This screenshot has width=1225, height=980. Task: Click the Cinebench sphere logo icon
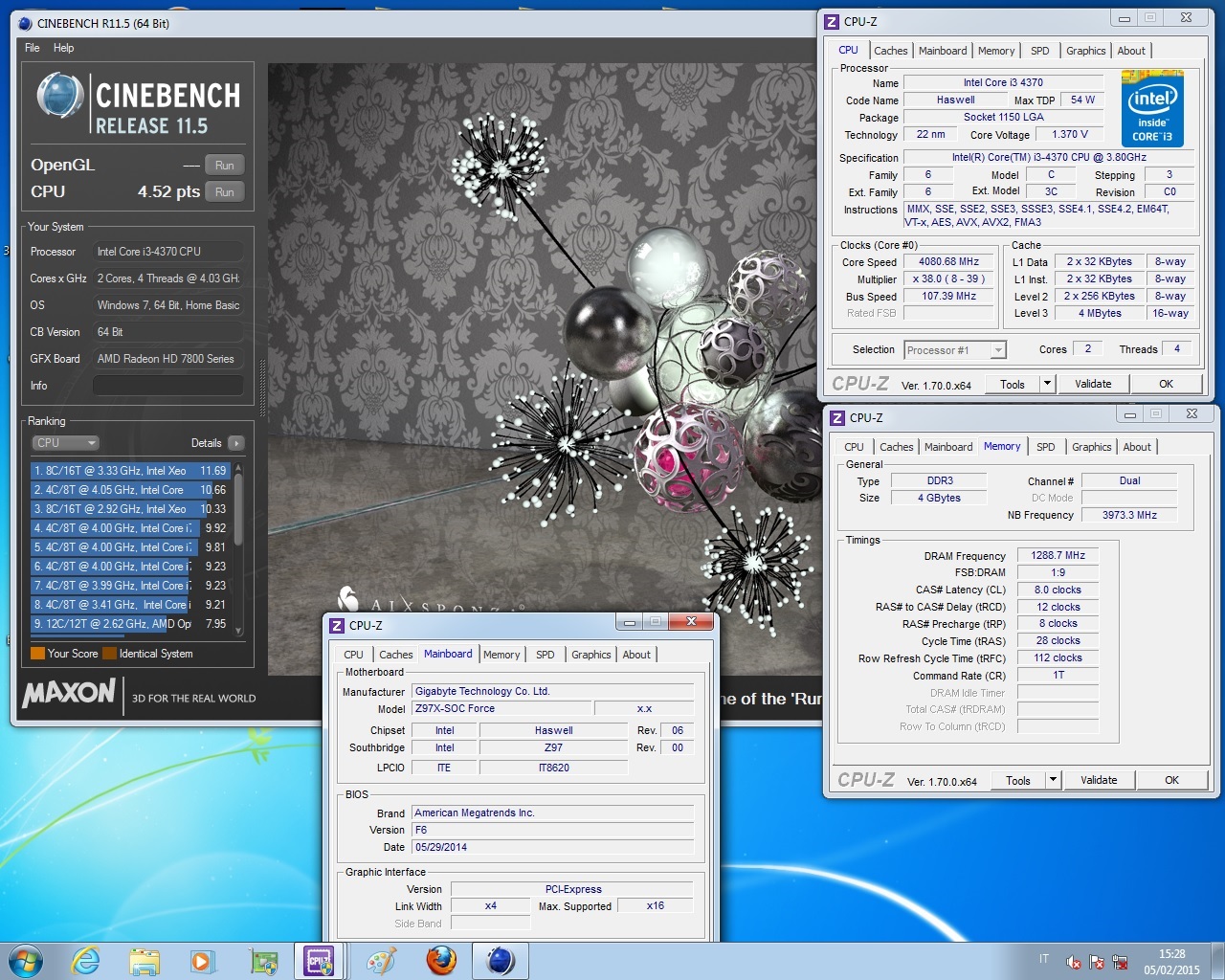pos(60,98)
